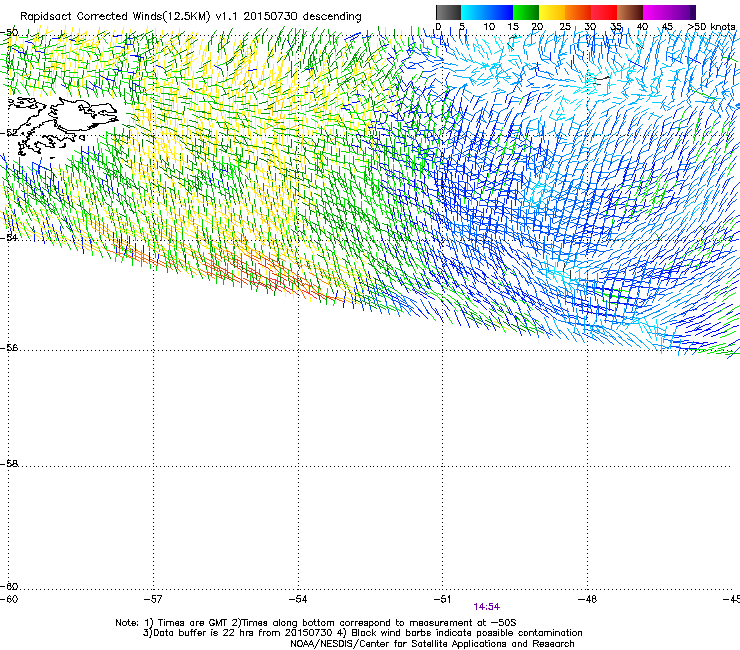This screenshot has height=650, width=740.
Task: Click the -54 longitude axis label
Action: click(x=298, y=599)
